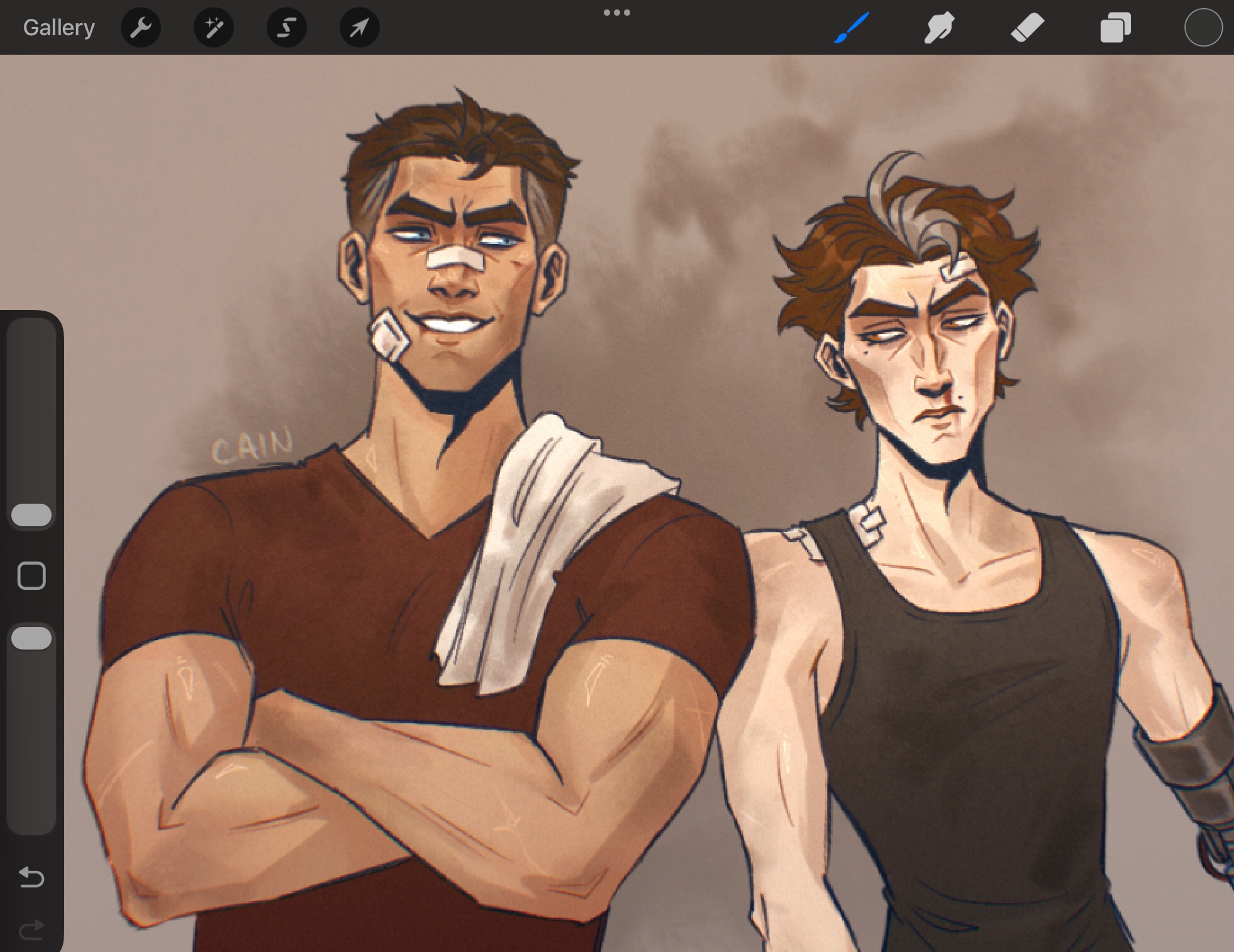The height and width of the screenshot is (952, 1234).
Task: Select the Smudge finger tool
Action: click(x=939, y=28)
